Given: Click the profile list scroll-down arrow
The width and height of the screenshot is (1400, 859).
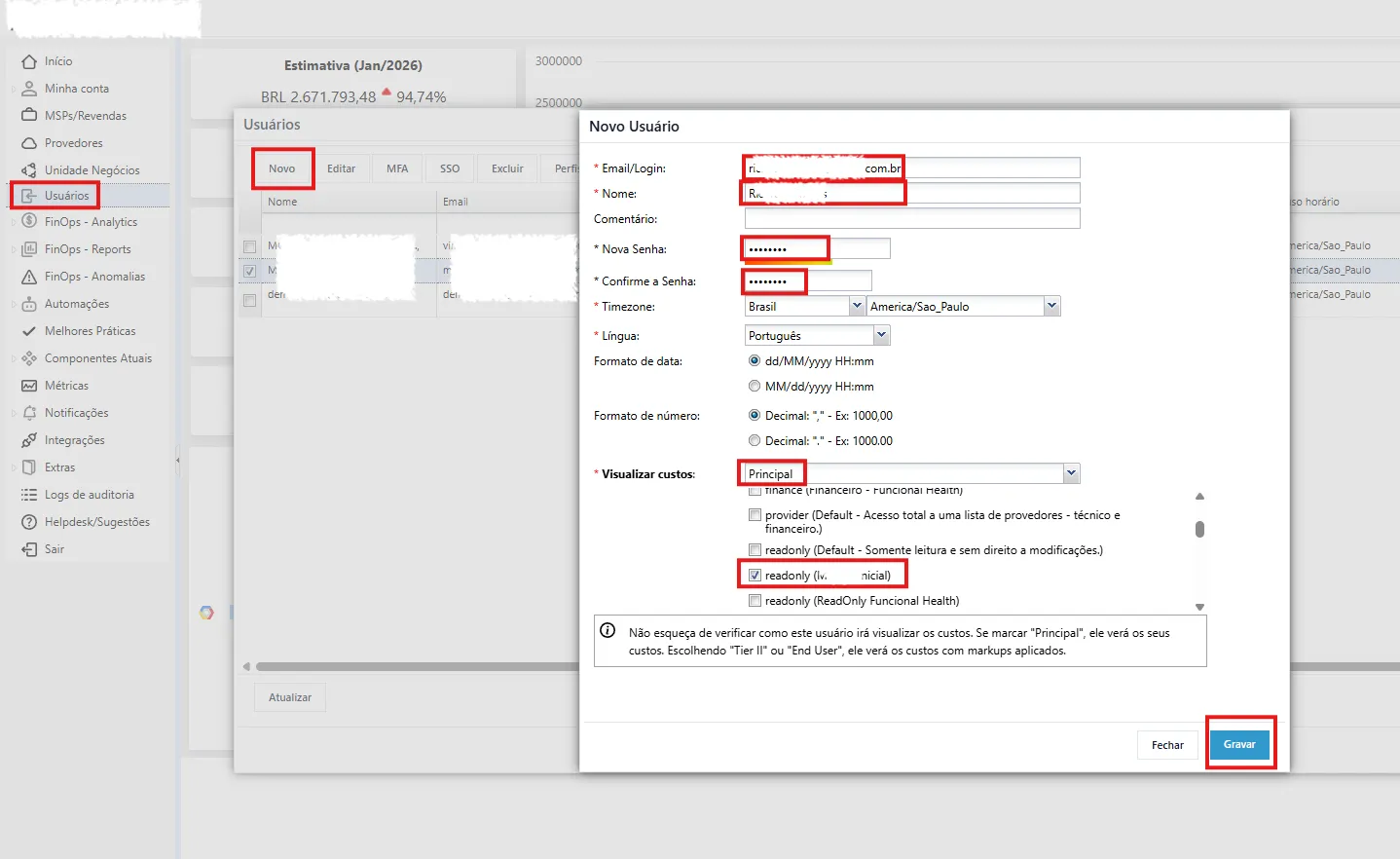Looking at the screenshot, I should coord(1199,607).
